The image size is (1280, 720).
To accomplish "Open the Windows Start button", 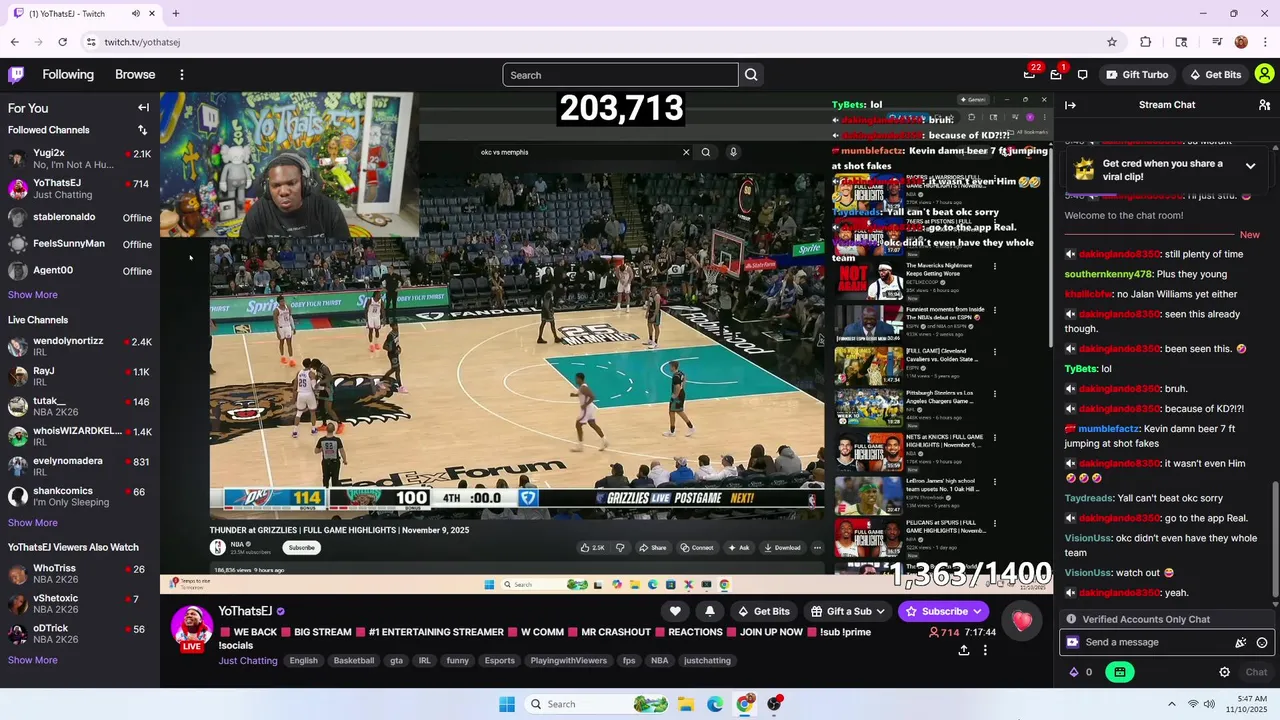I will coord(507,704).
